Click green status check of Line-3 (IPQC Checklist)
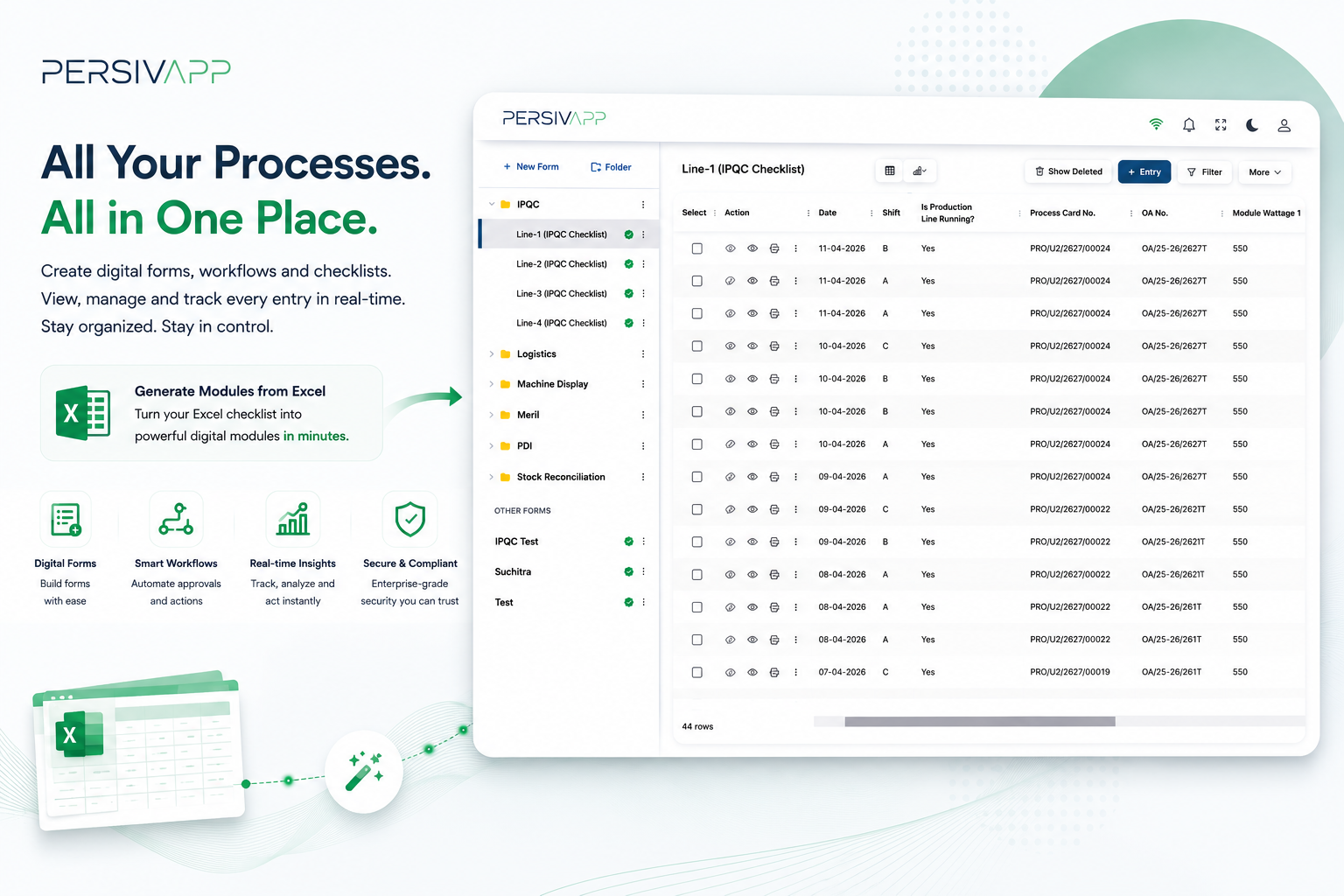 click(x=628, y=293)
